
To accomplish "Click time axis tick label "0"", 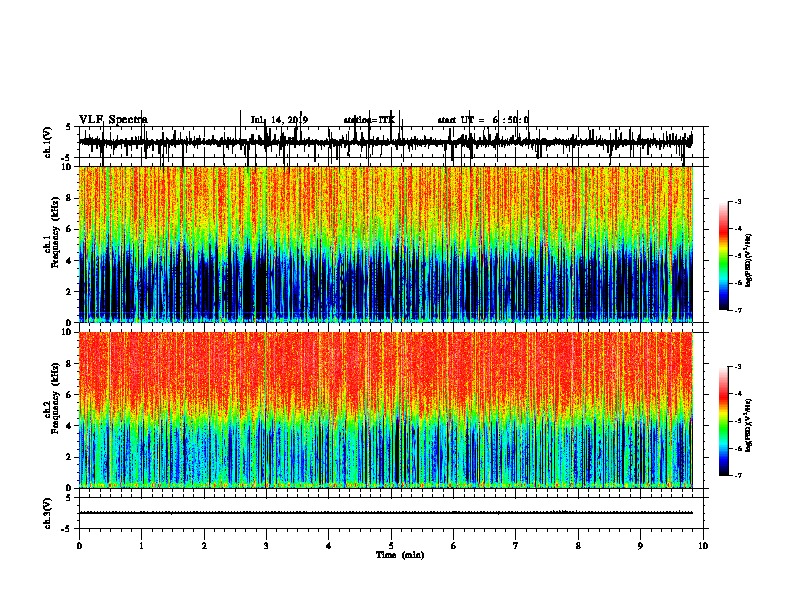I will click(79, 546).
